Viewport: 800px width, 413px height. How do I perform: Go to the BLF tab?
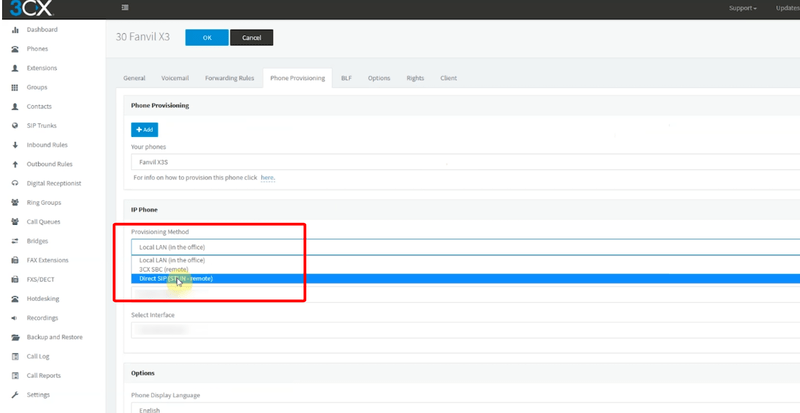click(x=346, y=77)
